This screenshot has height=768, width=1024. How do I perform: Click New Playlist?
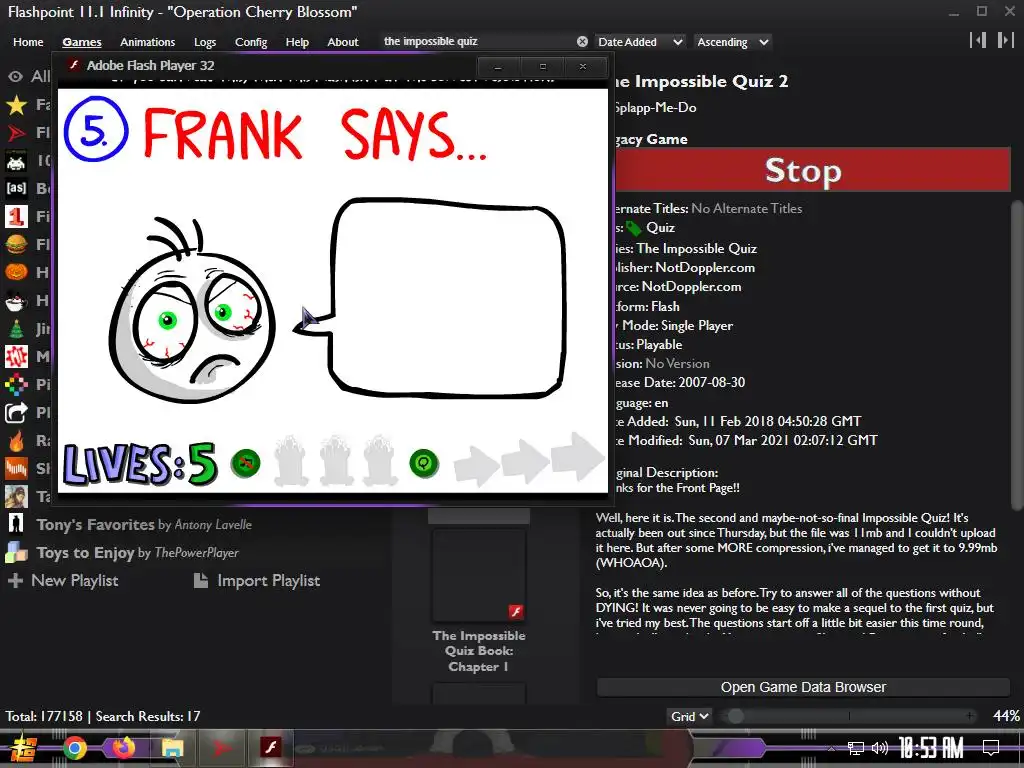63,581
